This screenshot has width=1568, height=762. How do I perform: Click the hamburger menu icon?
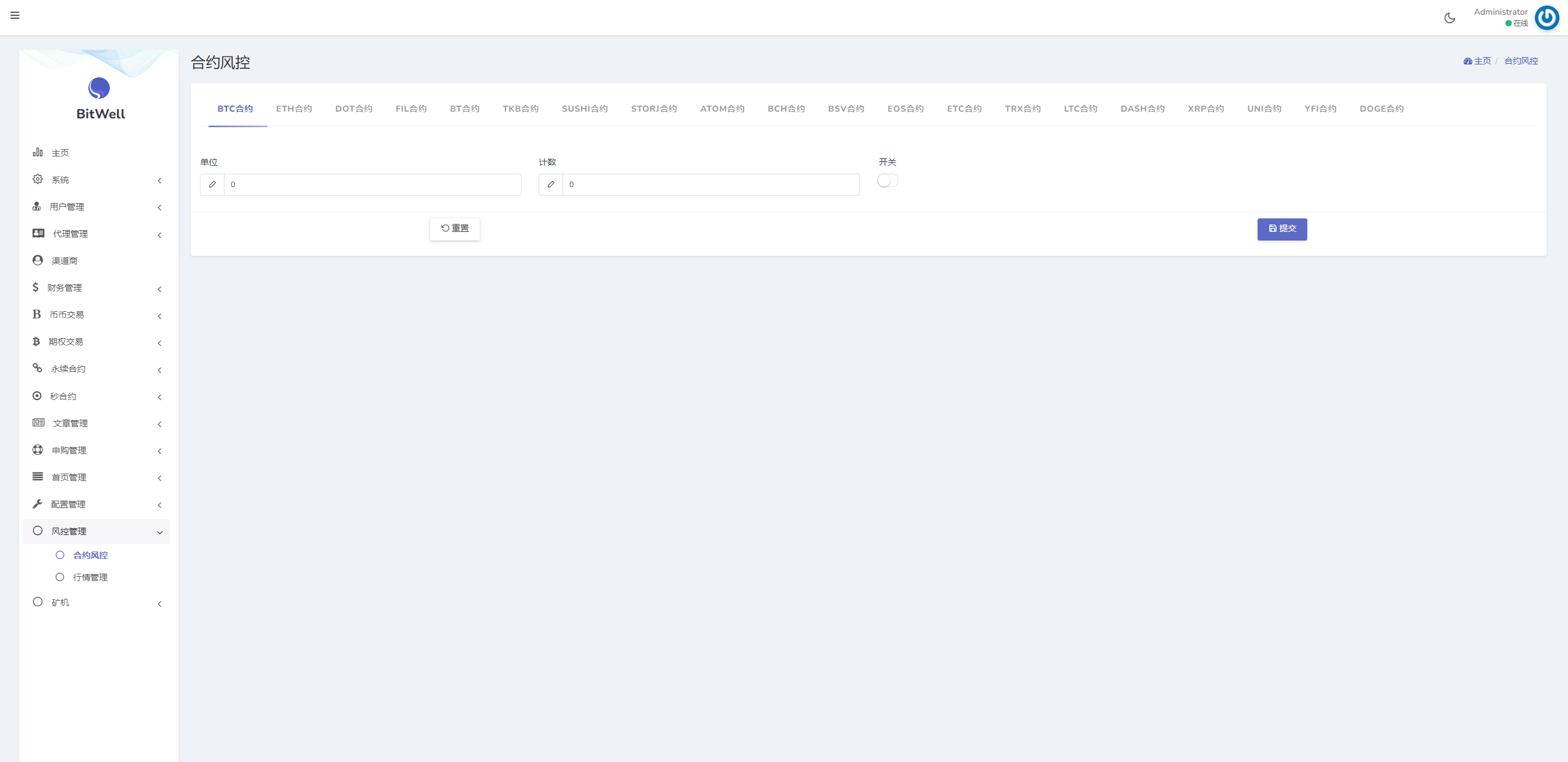tap(15, 15)
